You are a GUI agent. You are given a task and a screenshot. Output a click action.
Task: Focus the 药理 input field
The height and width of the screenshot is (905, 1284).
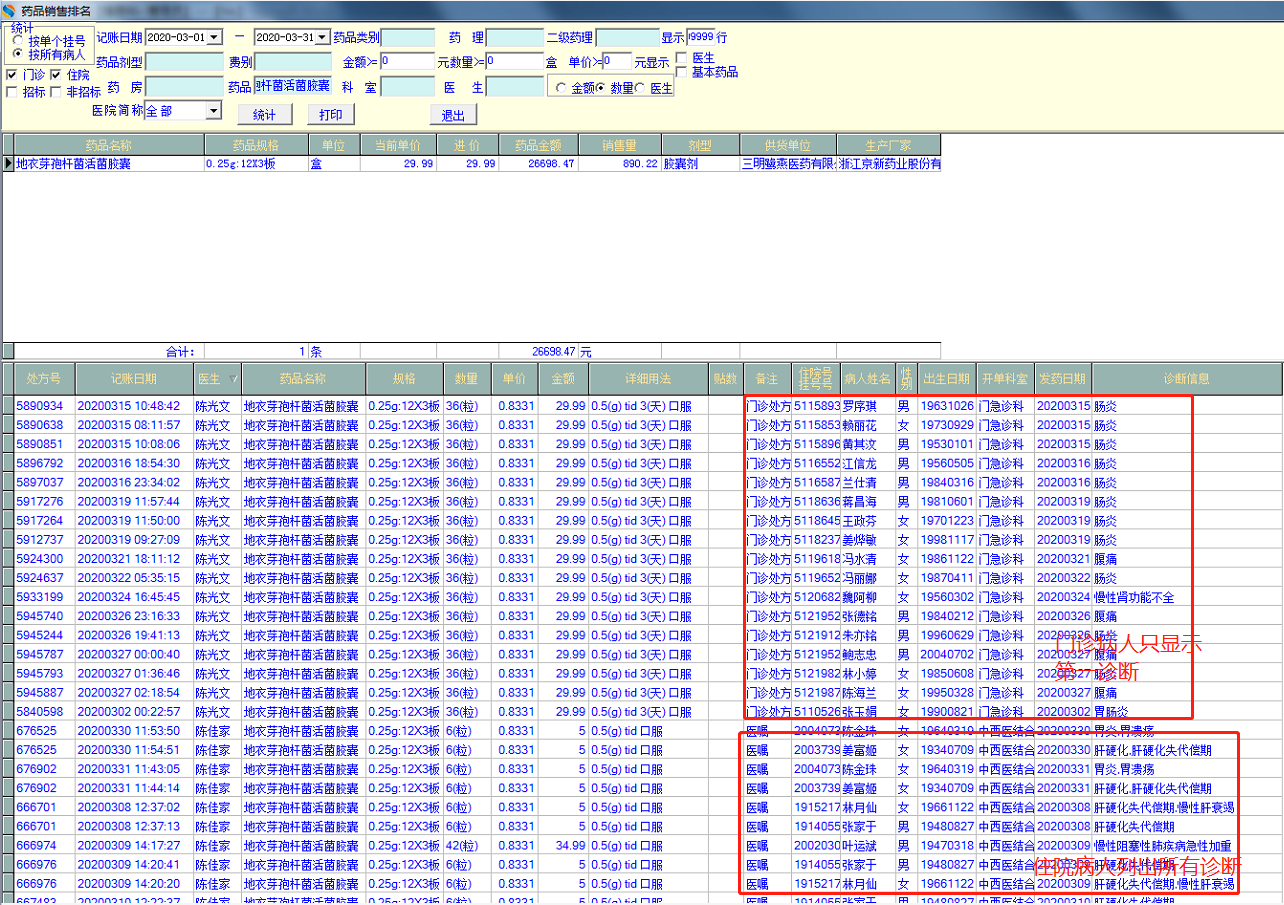[515, 38]
